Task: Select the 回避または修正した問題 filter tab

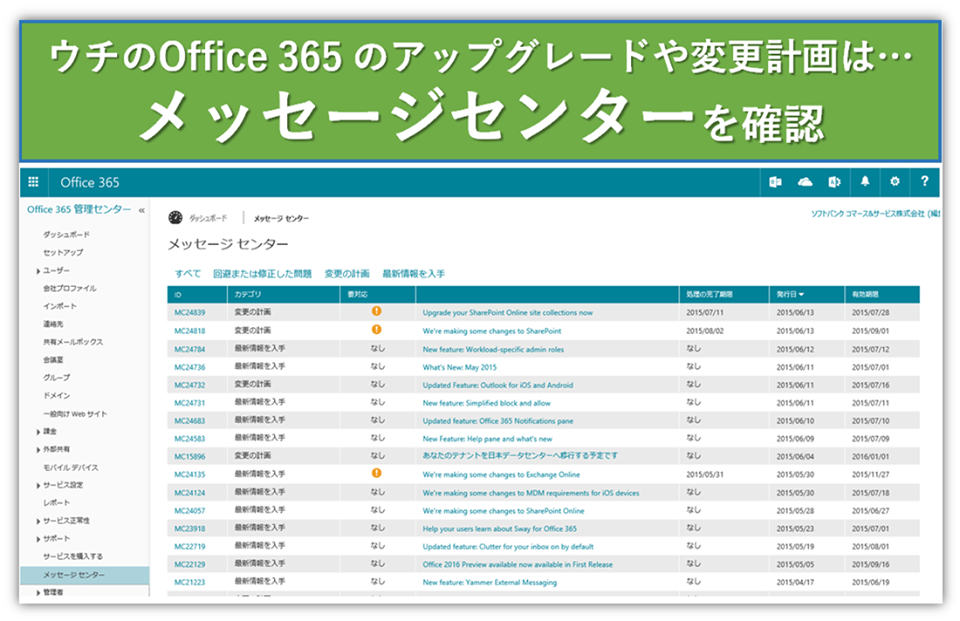Action: click(x=262, y=274)
